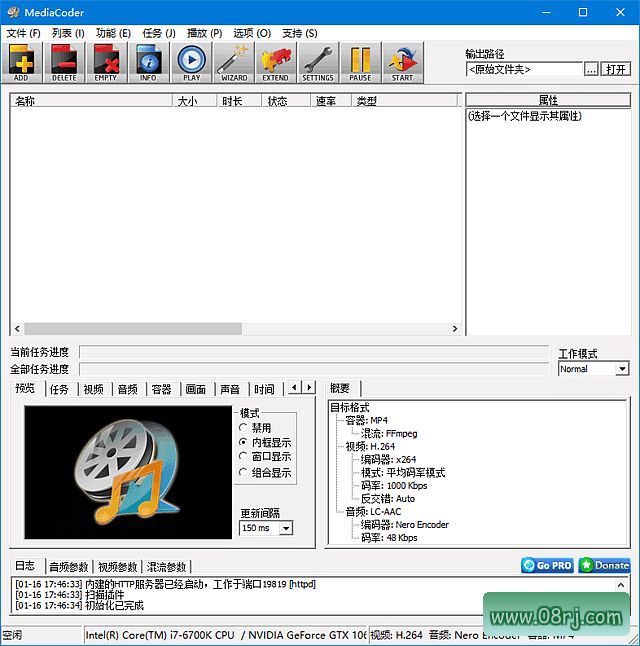Open the 支持 (S) menu
This screenshot has height=646, width=640.
300,33
